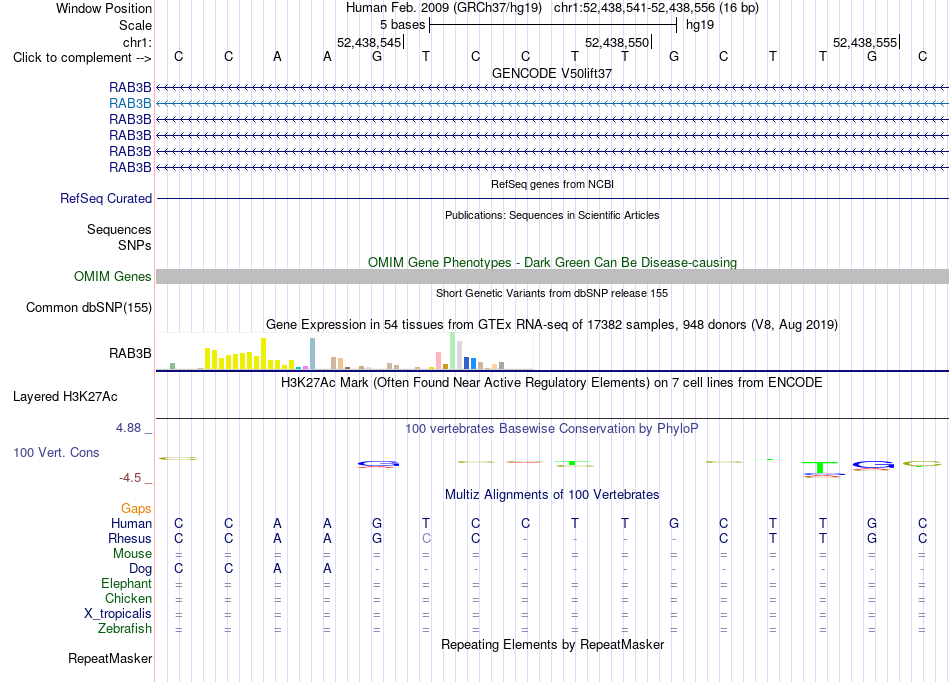The height and width of the screenshot is (682, 950).
Task: Click the light green bar in GTEx chart
Action: pyautogui.click(x=453, y=351)
